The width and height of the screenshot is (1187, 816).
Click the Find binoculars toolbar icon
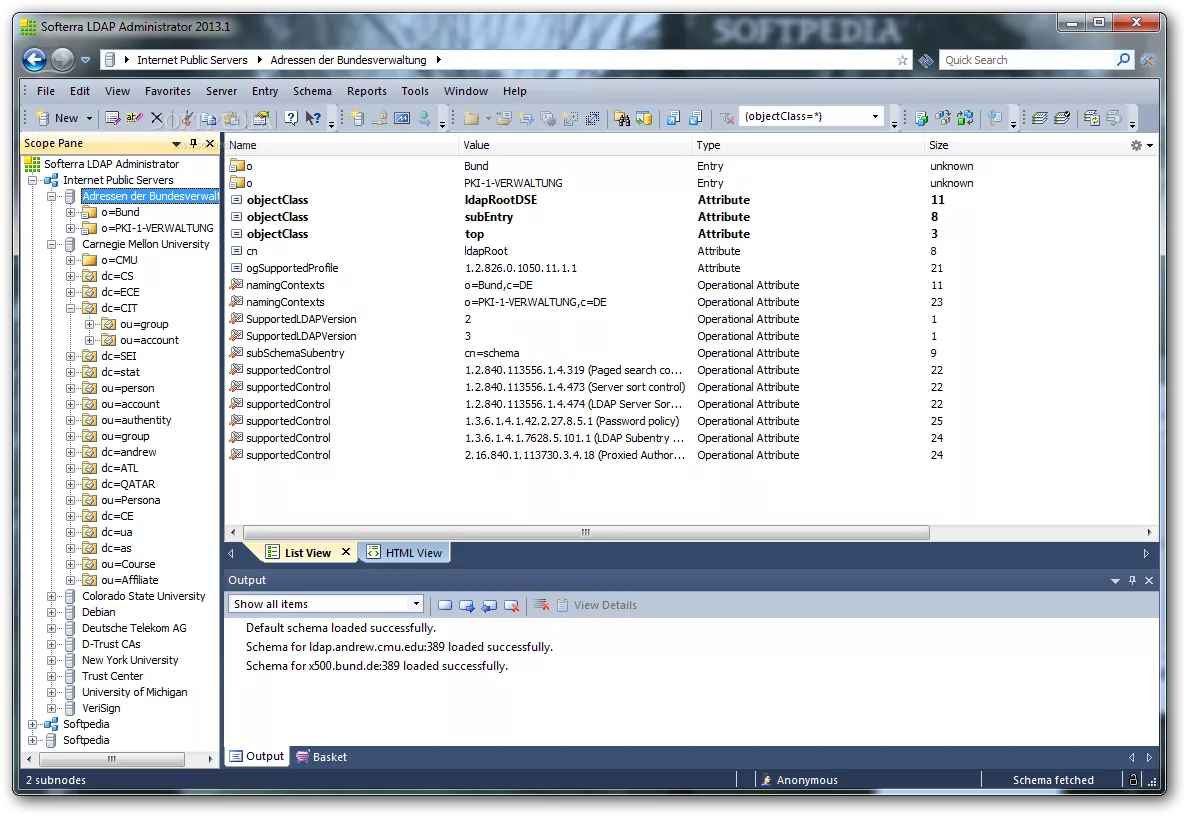[622, 118]
